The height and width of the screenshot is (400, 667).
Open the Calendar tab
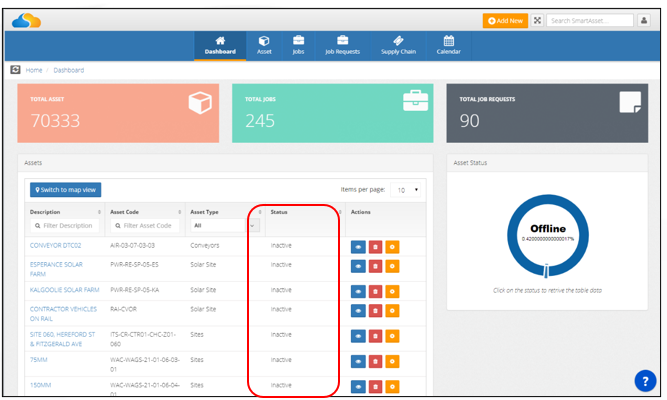click(x=448, y=46)
